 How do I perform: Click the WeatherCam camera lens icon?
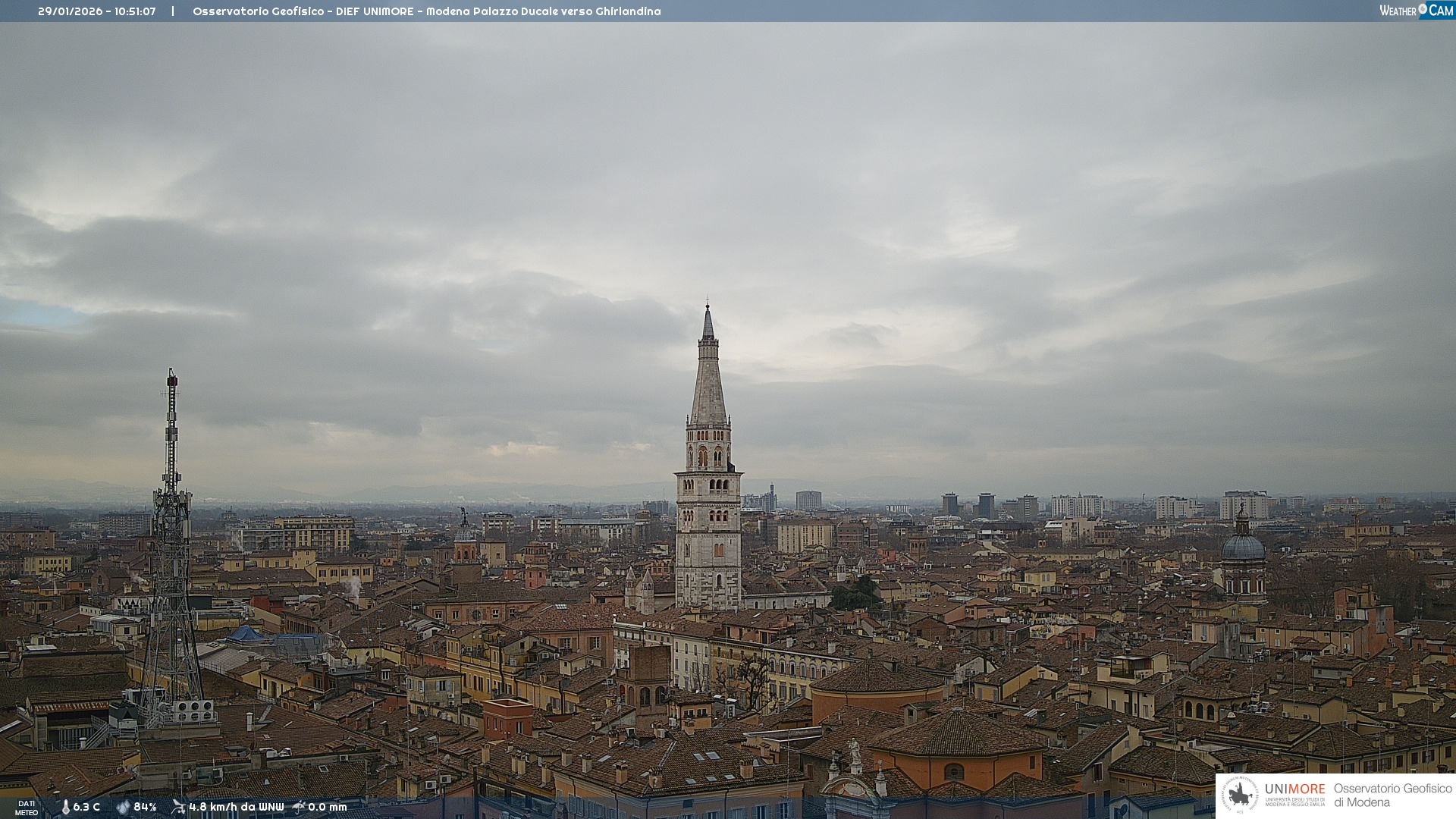[x=1423, y=9]
